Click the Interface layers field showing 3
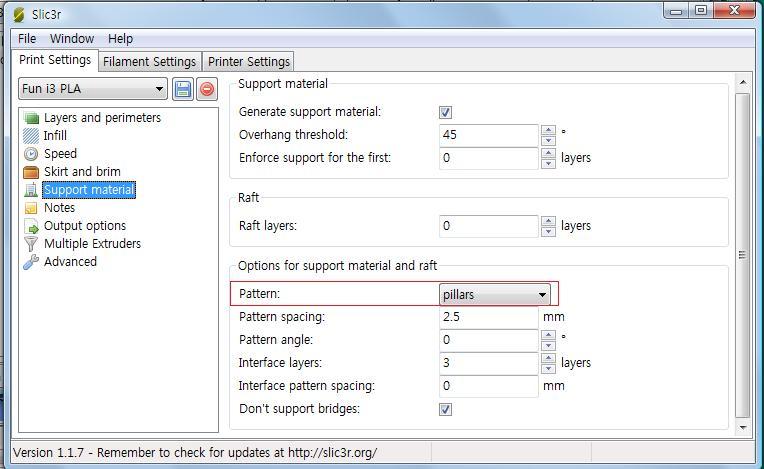This screenshot has width=764, height=469. [489, 363]
